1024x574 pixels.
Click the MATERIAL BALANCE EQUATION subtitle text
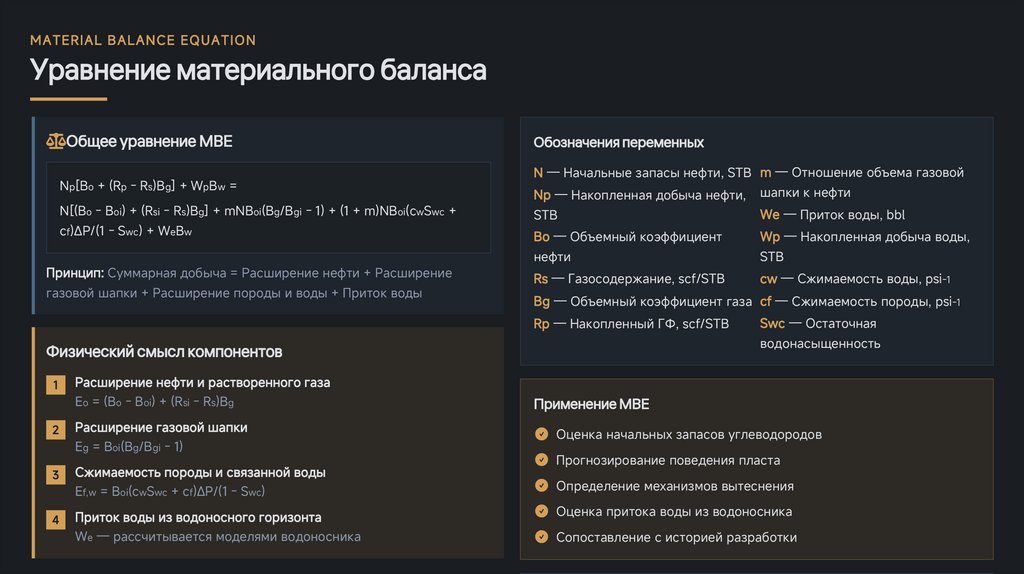pos(143,40)
